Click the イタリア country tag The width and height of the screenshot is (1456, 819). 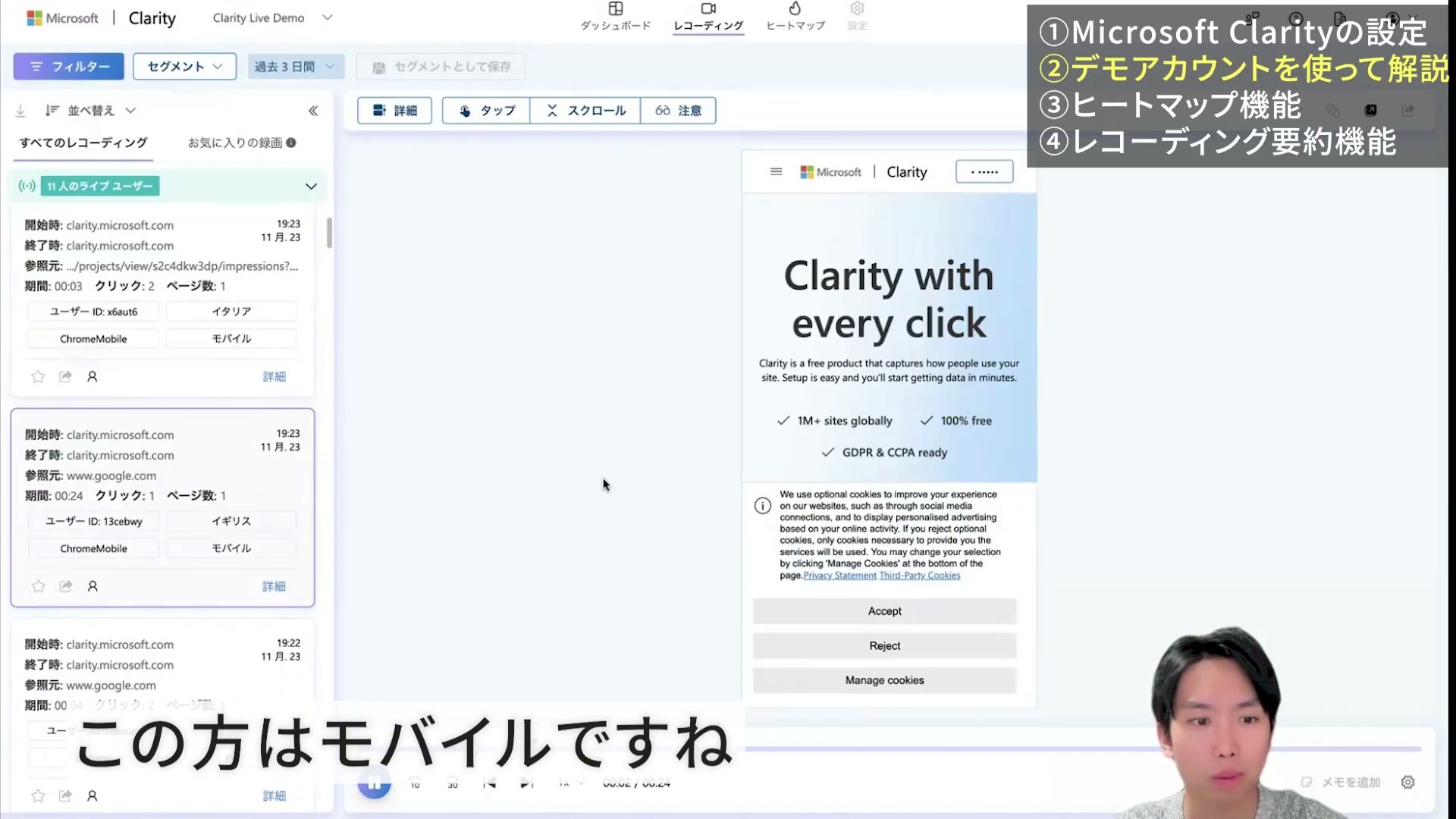[x=231, y=312]
